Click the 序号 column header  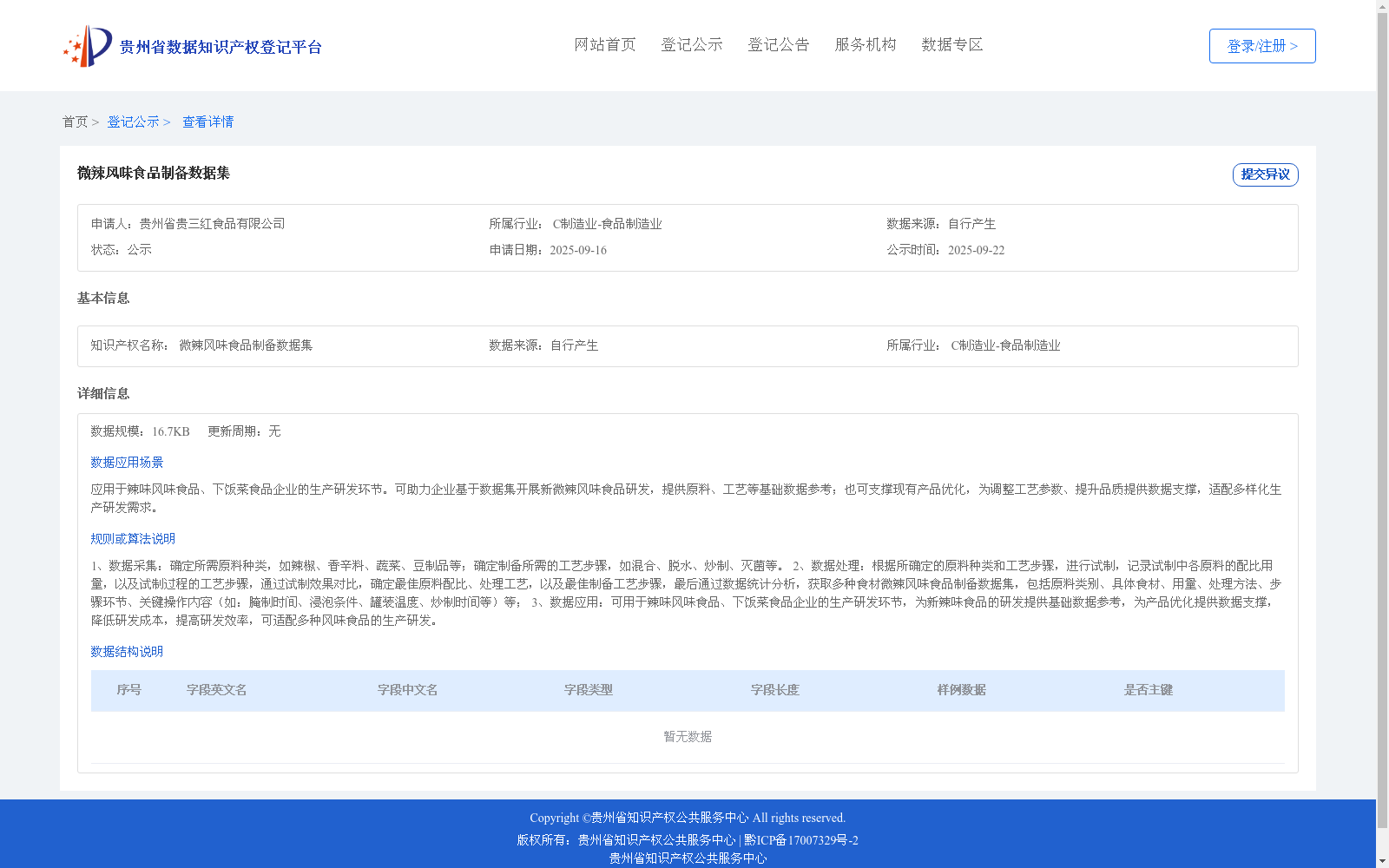click(129, 690)
